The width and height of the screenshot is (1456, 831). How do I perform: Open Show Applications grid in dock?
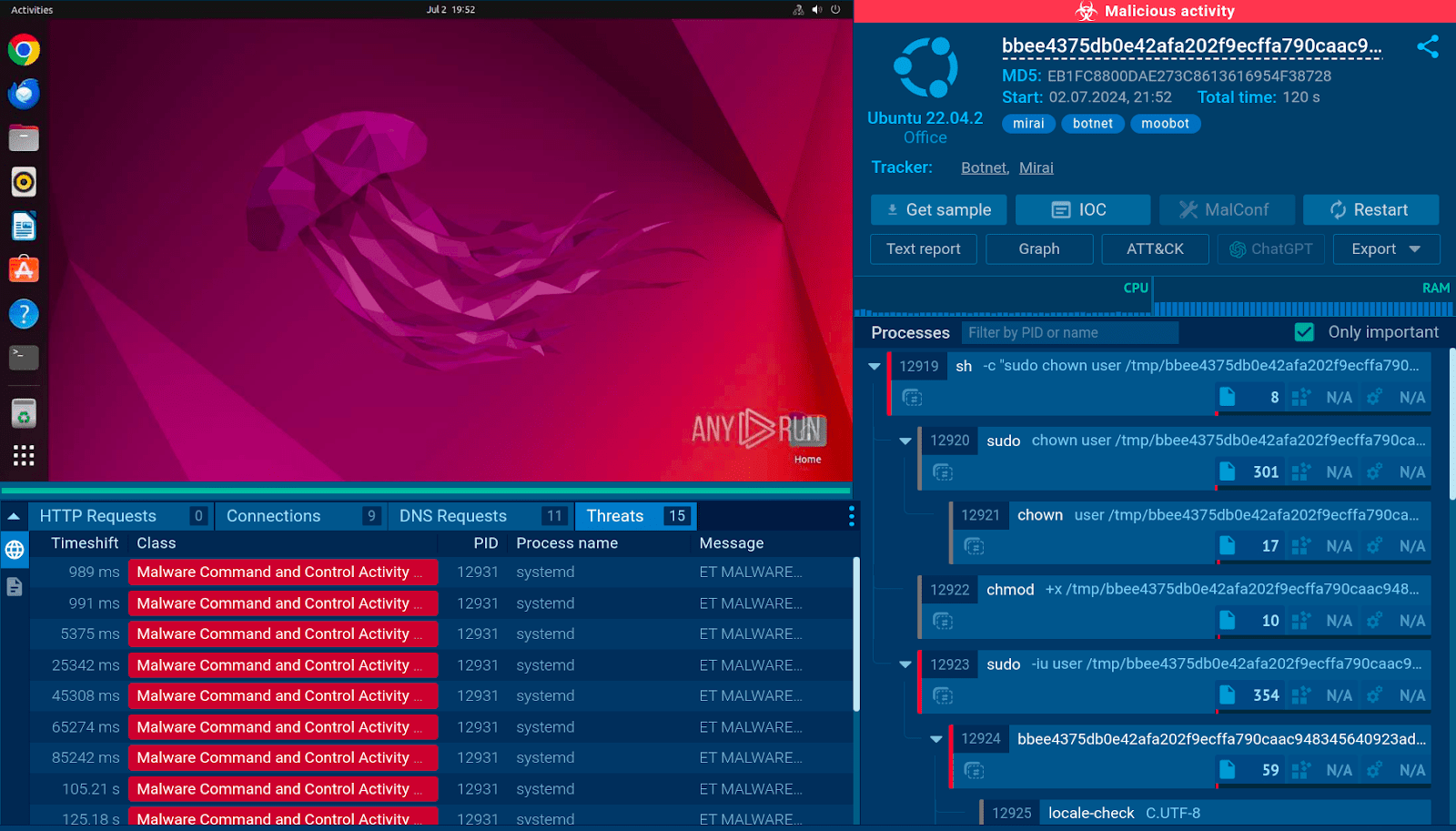pos(24,456)
